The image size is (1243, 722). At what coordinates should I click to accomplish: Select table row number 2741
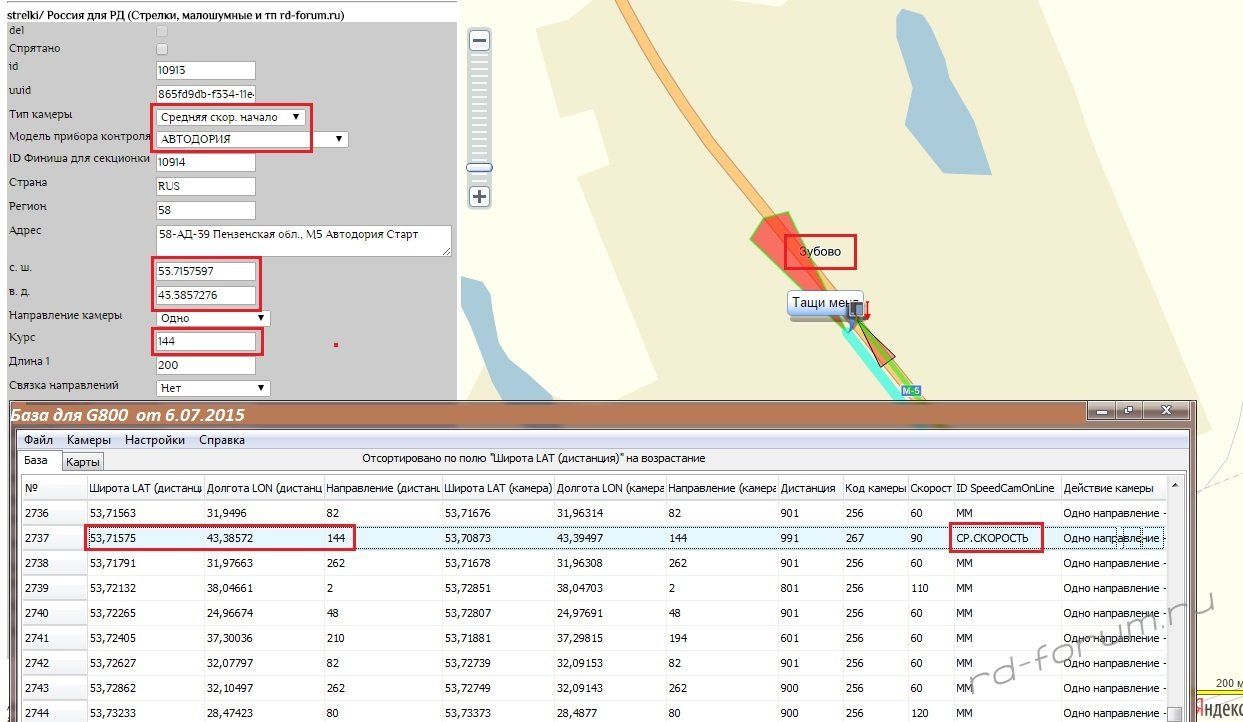coord(594,638)
